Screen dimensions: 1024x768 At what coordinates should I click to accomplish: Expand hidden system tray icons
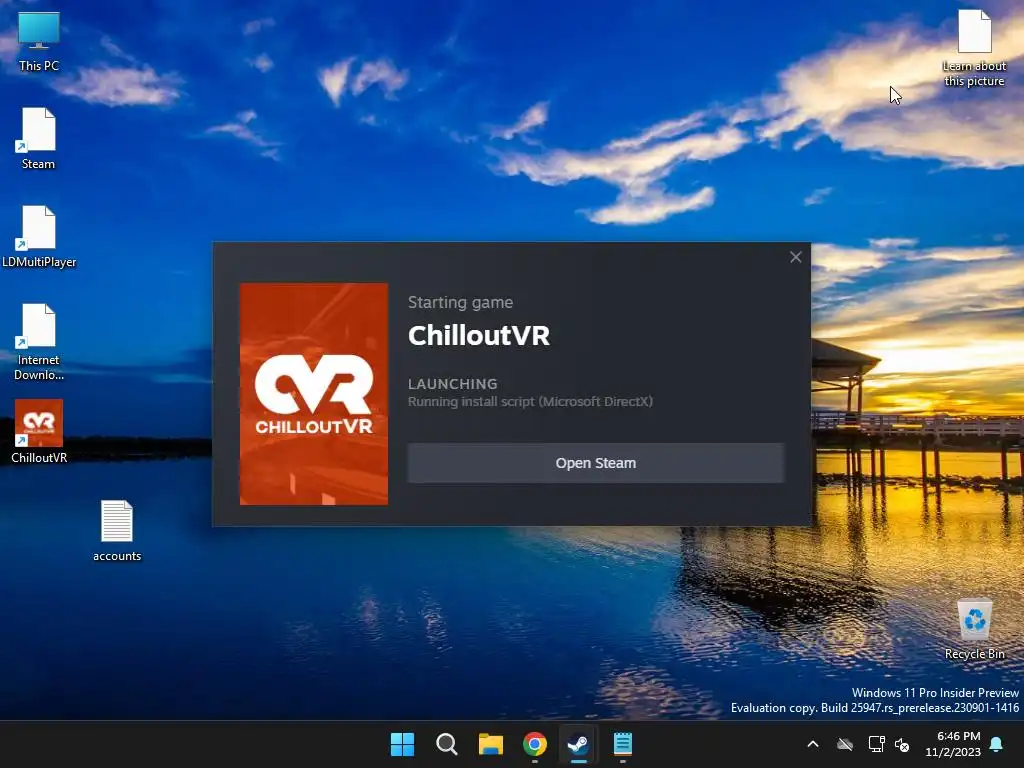click(x=813, y=744)
